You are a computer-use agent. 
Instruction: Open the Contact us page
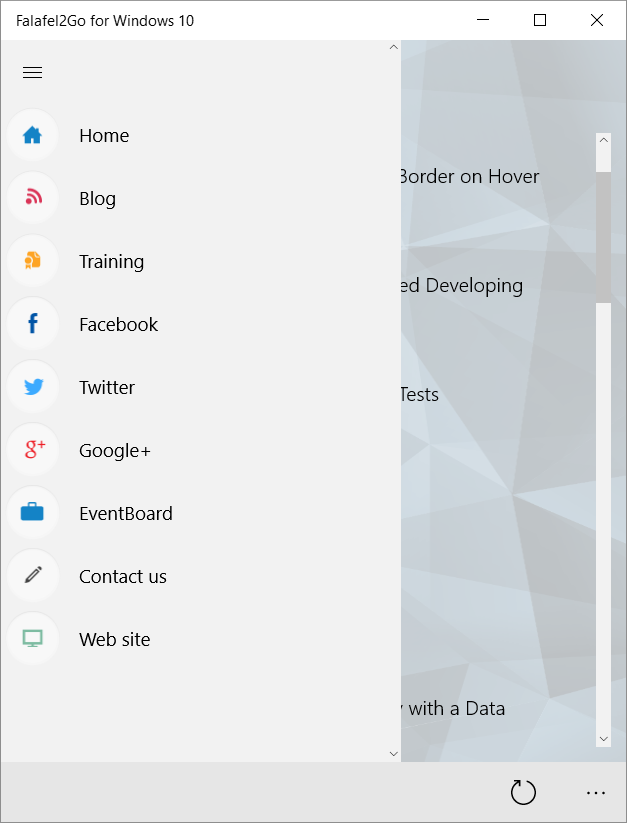pos(122,576)
